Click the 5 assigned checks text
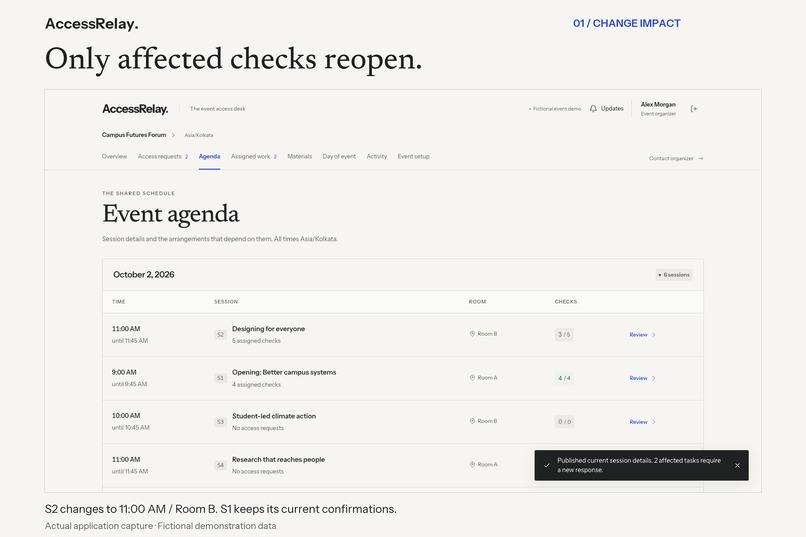Viewport: 806px width, 537px height. tap(256, 341)
